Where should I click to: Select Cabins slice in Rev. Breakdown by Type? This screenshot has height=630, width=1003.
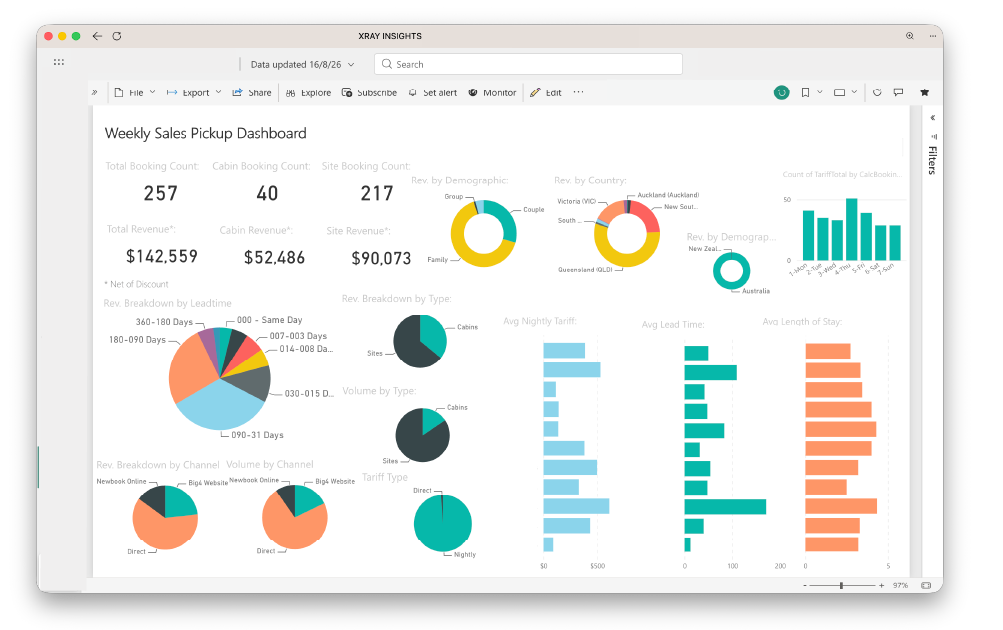(x=432, y=334)
